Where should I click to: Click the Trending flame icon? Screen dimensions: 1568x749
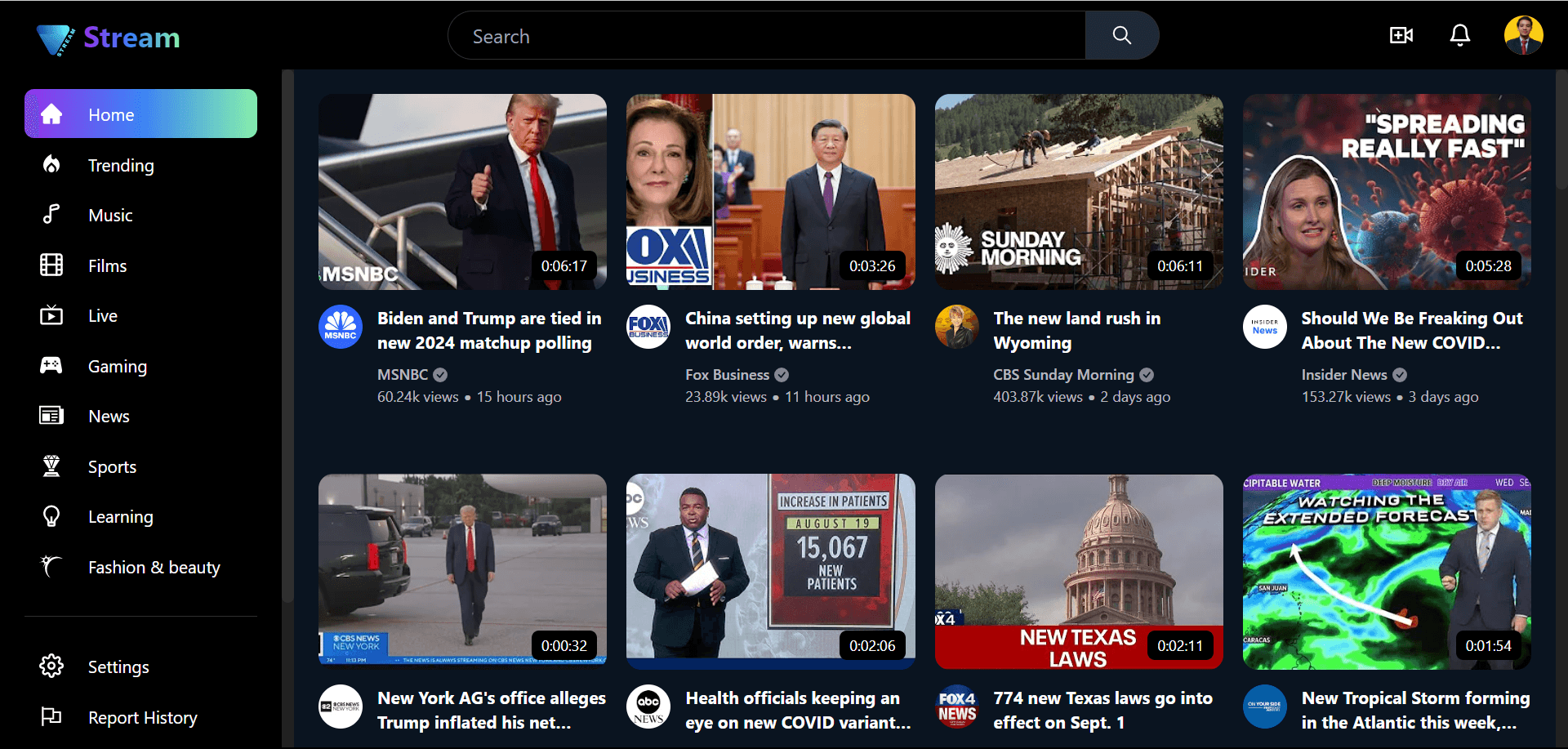click(51, 165)
